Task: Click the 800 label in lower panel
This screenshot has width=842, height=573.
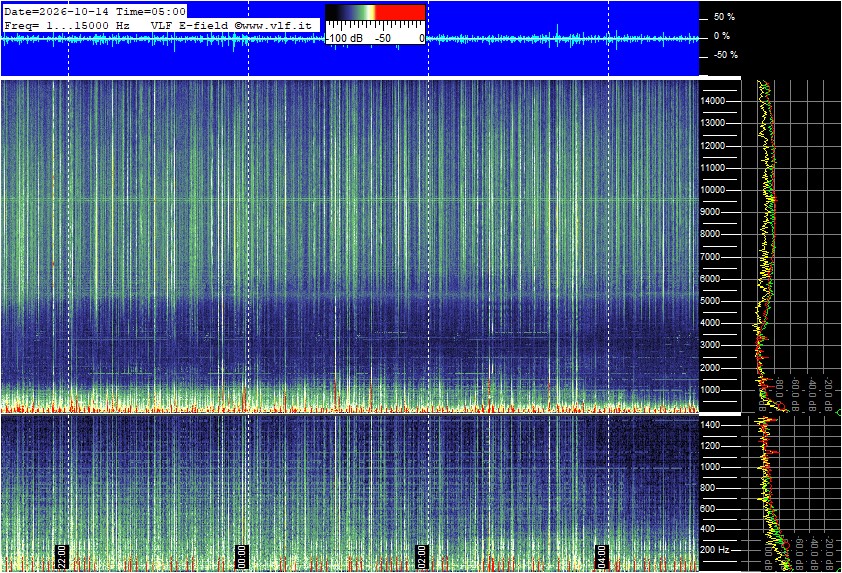Action: [708, 488]
